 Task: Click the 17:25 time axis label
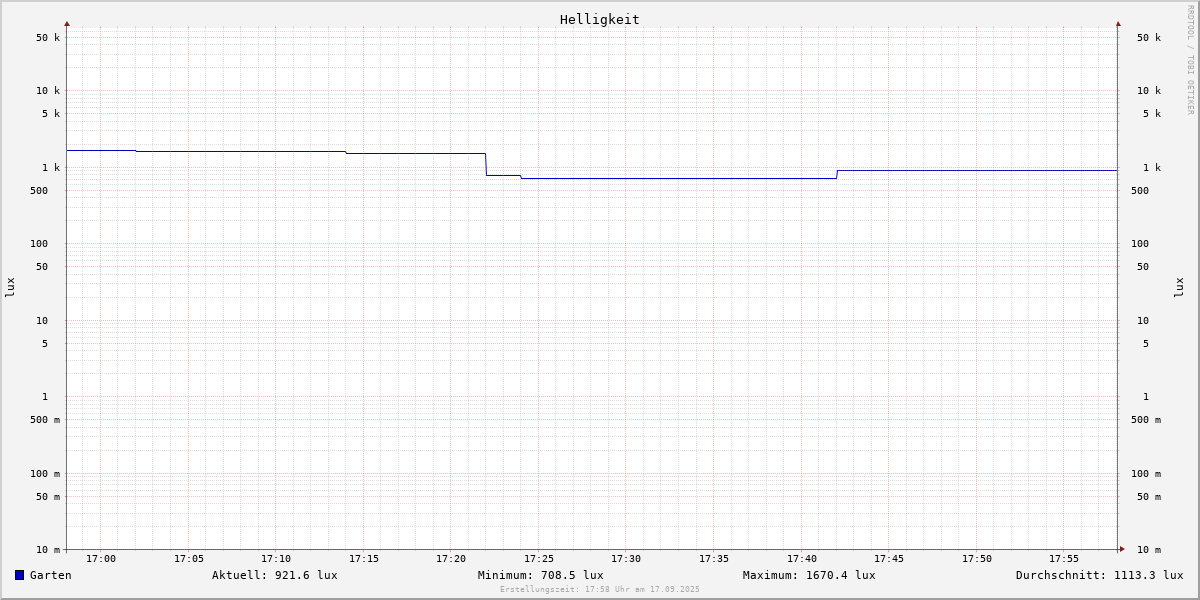coord(539,559)
